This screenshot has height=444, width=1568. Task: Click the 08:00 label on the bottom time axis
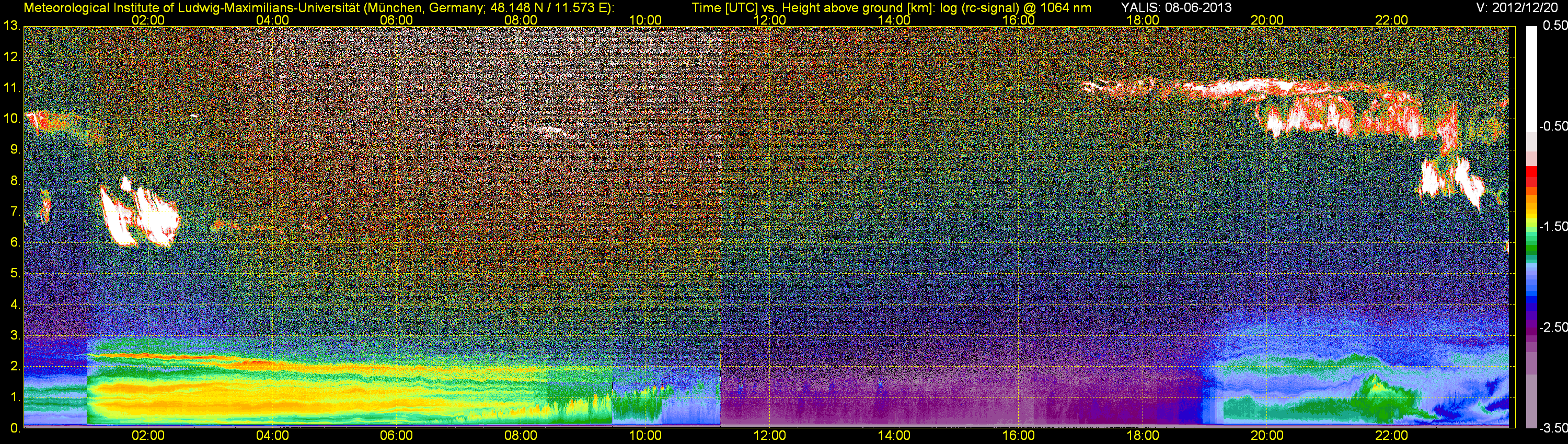click(x=521, y=436)
